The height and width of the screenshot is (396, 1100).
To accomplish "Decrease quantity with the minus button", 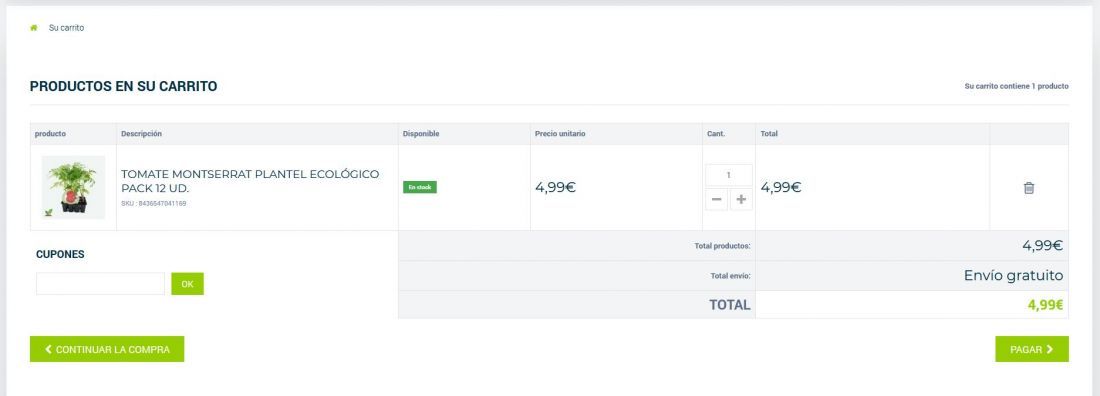I will [716, 199].
